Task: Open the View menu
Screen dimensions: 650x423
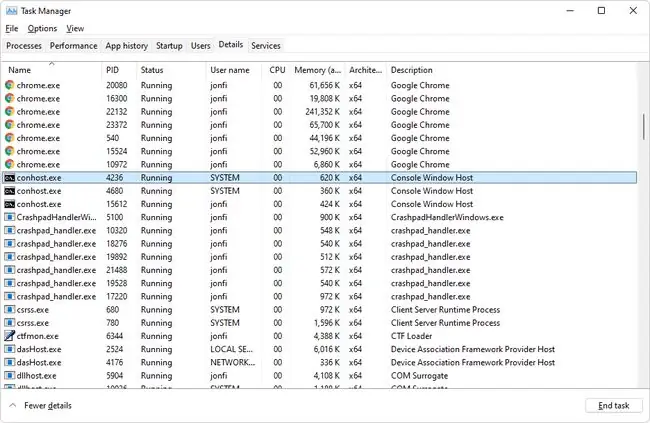Action: tap(75, 29)
